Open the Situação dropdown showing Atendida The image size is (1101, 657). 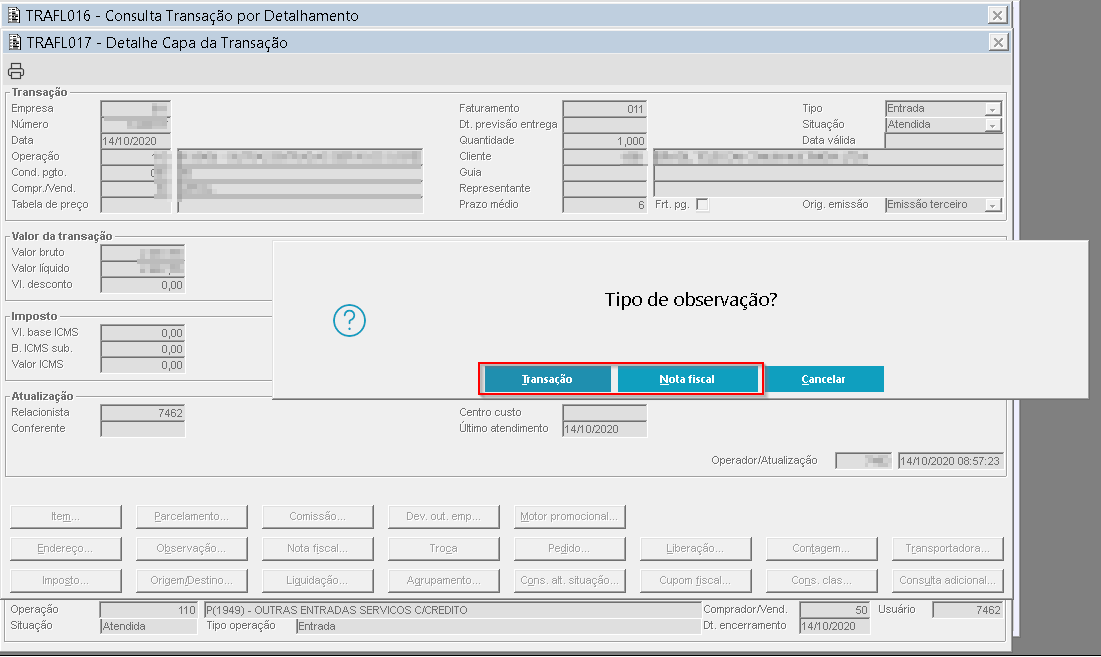click(992, 125)
